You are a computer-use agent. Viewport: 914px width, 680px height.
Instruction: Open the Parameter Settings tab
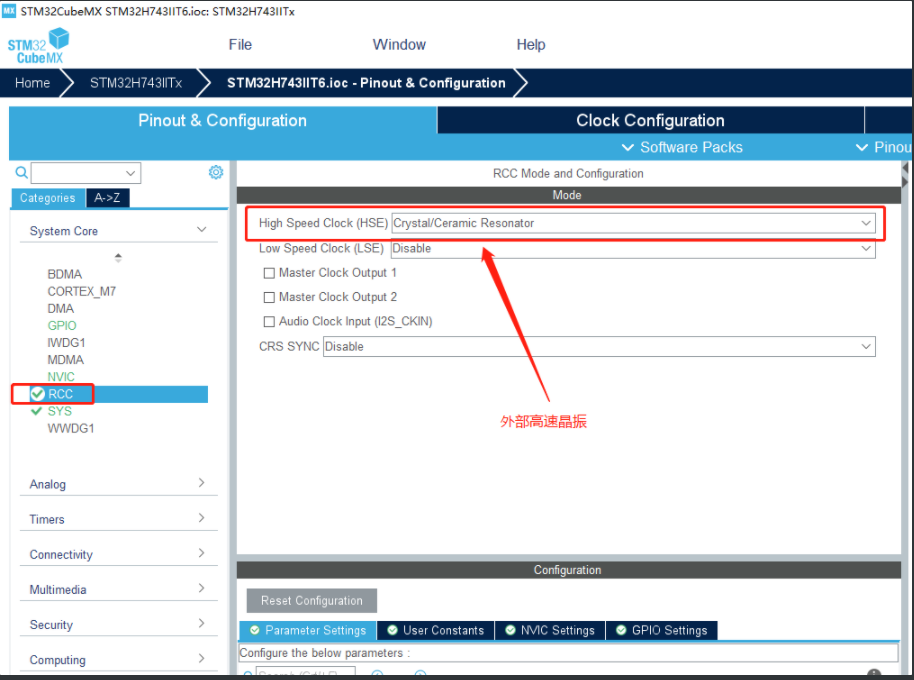point(308,630)
